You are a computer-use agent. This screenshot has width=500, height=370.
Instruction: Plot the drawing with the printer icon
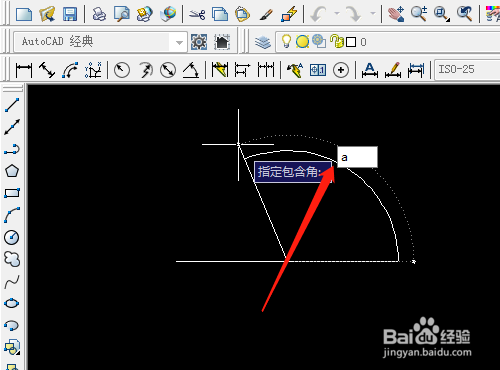pos(99,14)
